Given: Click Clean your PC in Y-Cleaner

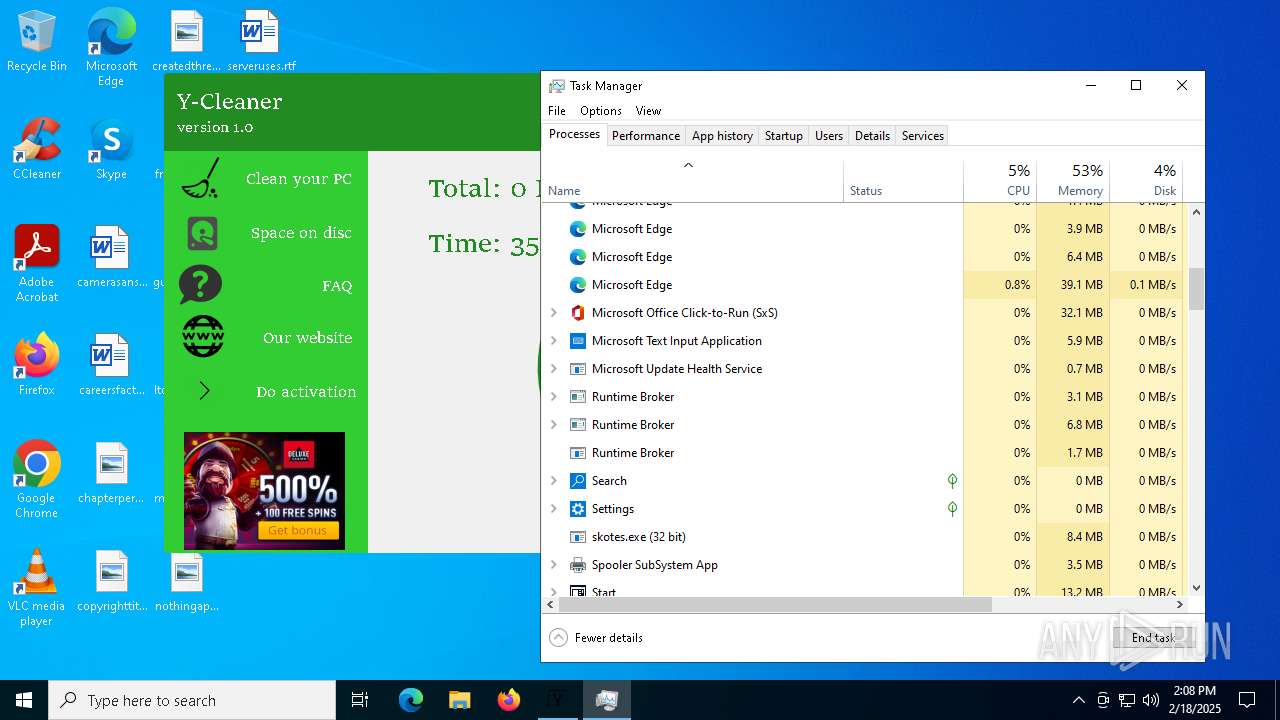Looking at the screenshot, I should (x=299, y=179).
